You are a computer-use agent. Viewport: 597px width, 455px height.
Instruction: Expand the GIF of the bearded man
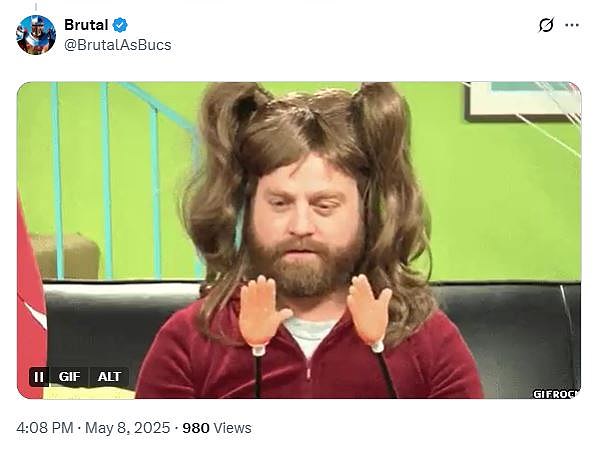click(x=299, y=240)
